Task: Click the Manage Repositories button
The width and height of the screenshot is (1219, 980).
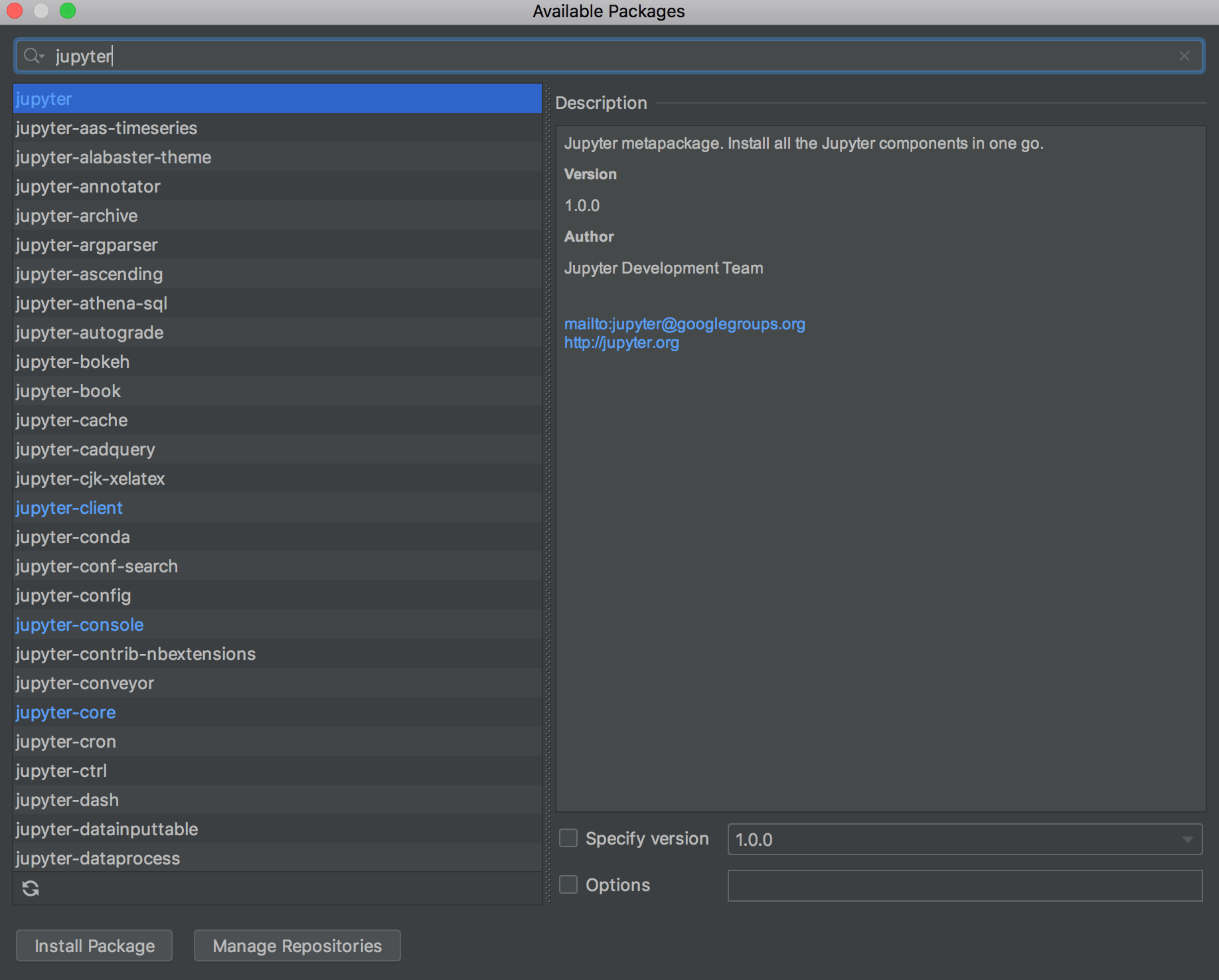Action: pos(297,945)
